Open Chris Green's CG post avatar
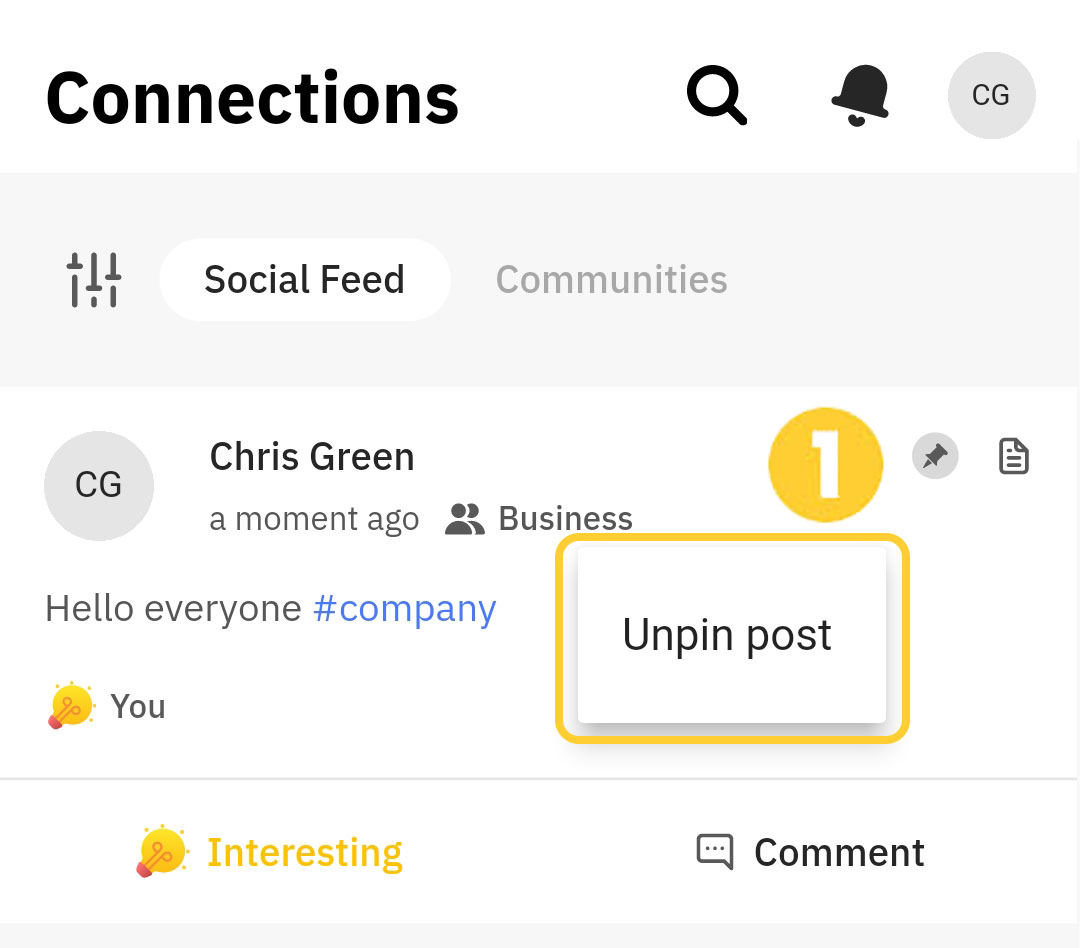Viewport: 1080px width, 948px height. pyautogui.click(x=99, y=486)
